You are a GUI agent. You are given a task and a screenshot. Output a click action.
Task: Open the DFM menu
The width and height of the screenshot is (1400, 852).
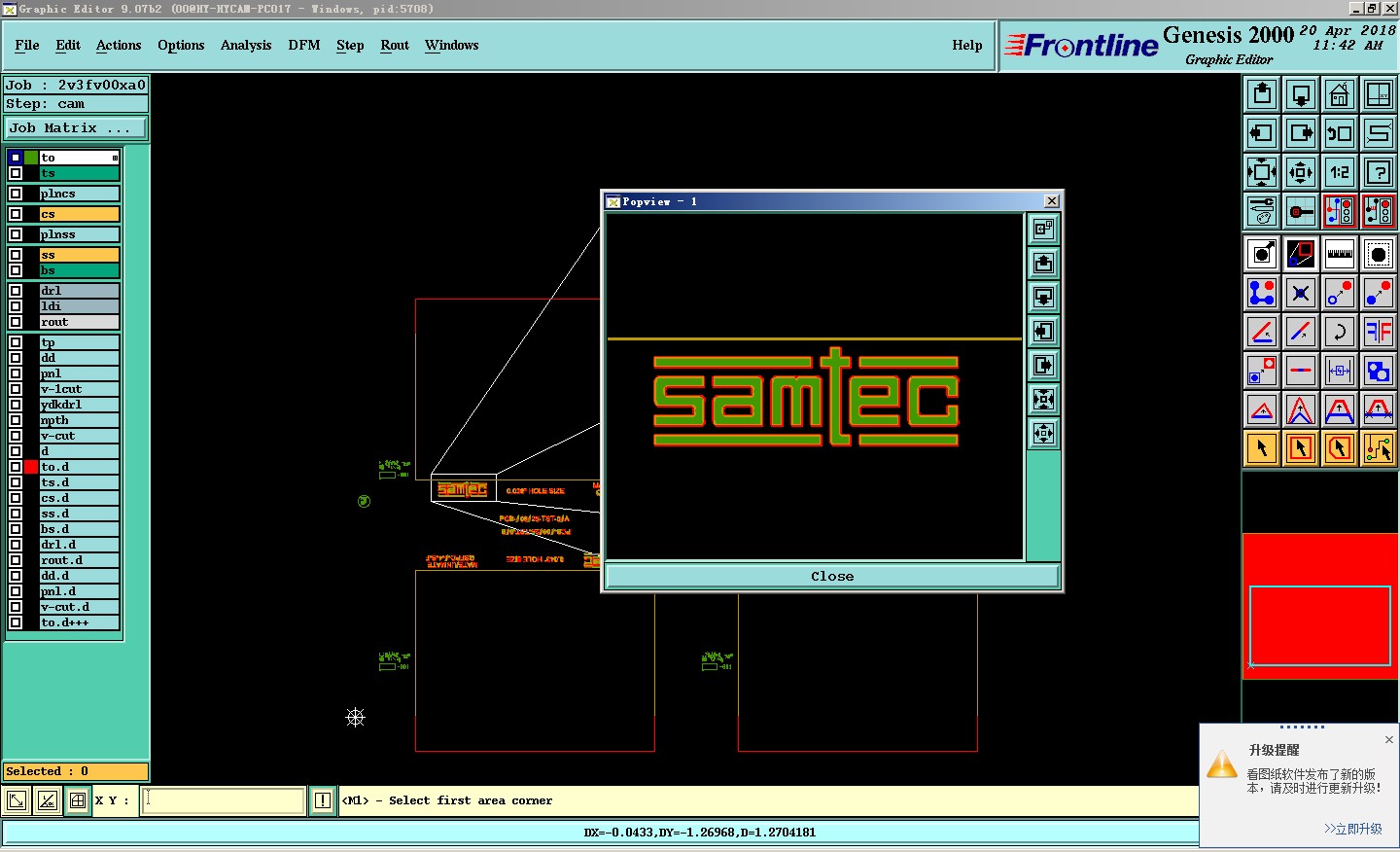[x=304, y=45]
